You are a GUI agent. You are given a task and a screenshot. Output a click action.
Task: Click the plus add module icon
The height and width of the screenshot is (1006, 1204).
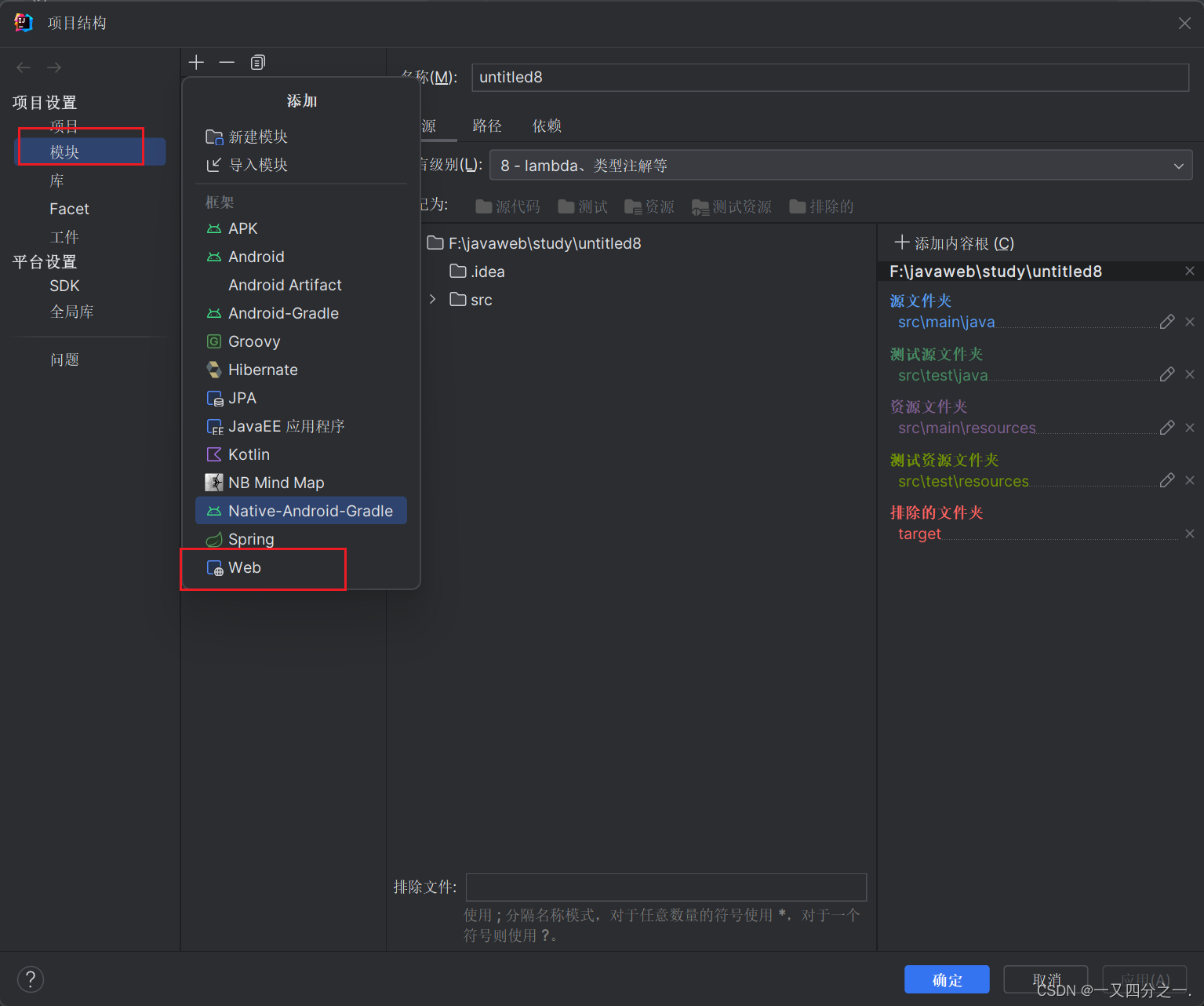(196, 62)
